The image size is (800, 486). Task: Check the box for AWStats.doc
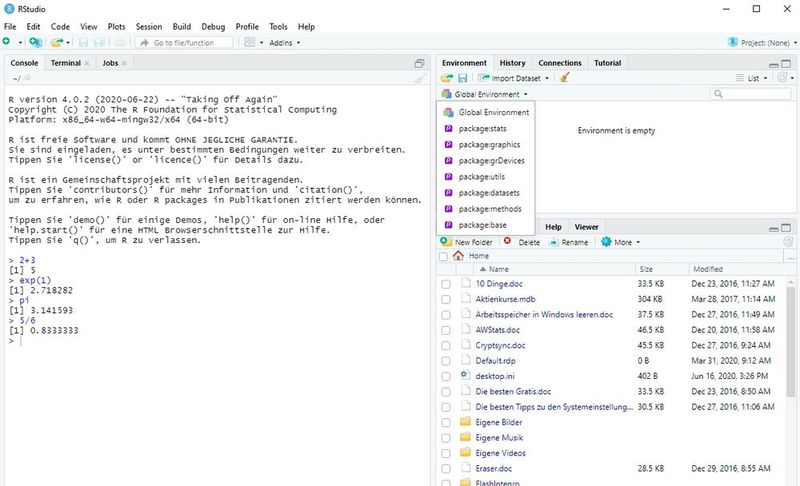[446, 330]
